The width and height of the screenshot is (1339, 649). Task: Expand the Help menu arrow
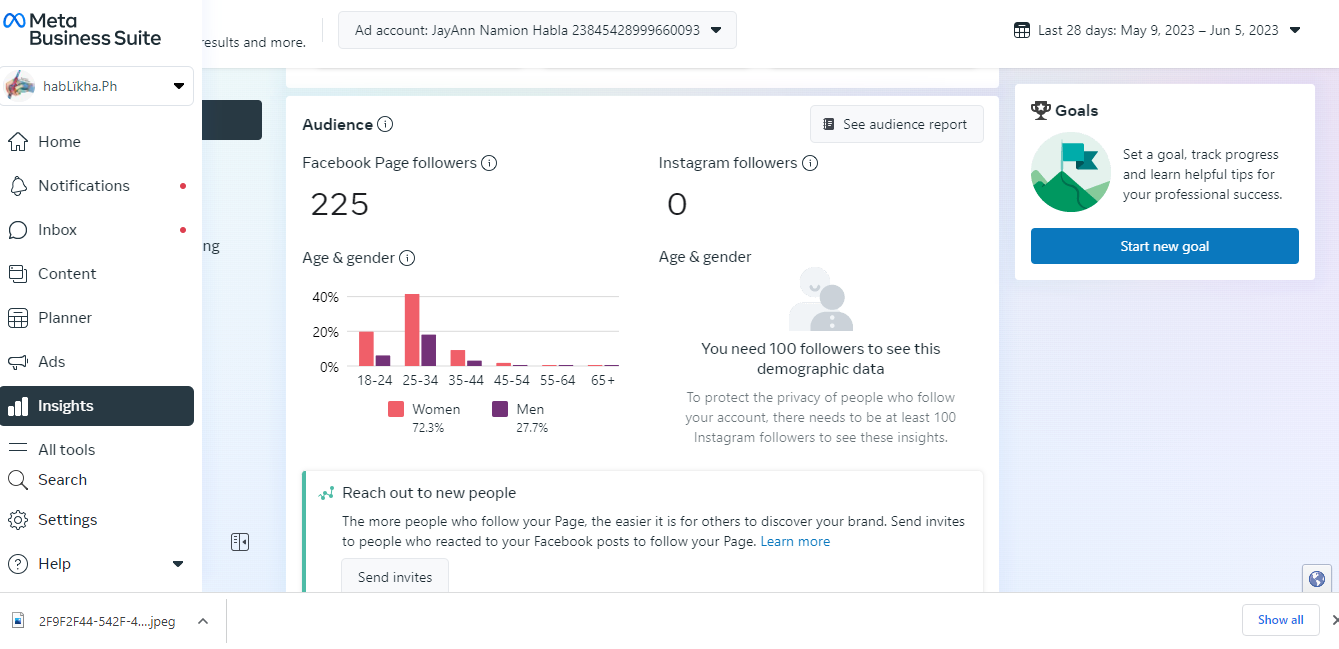178,564
